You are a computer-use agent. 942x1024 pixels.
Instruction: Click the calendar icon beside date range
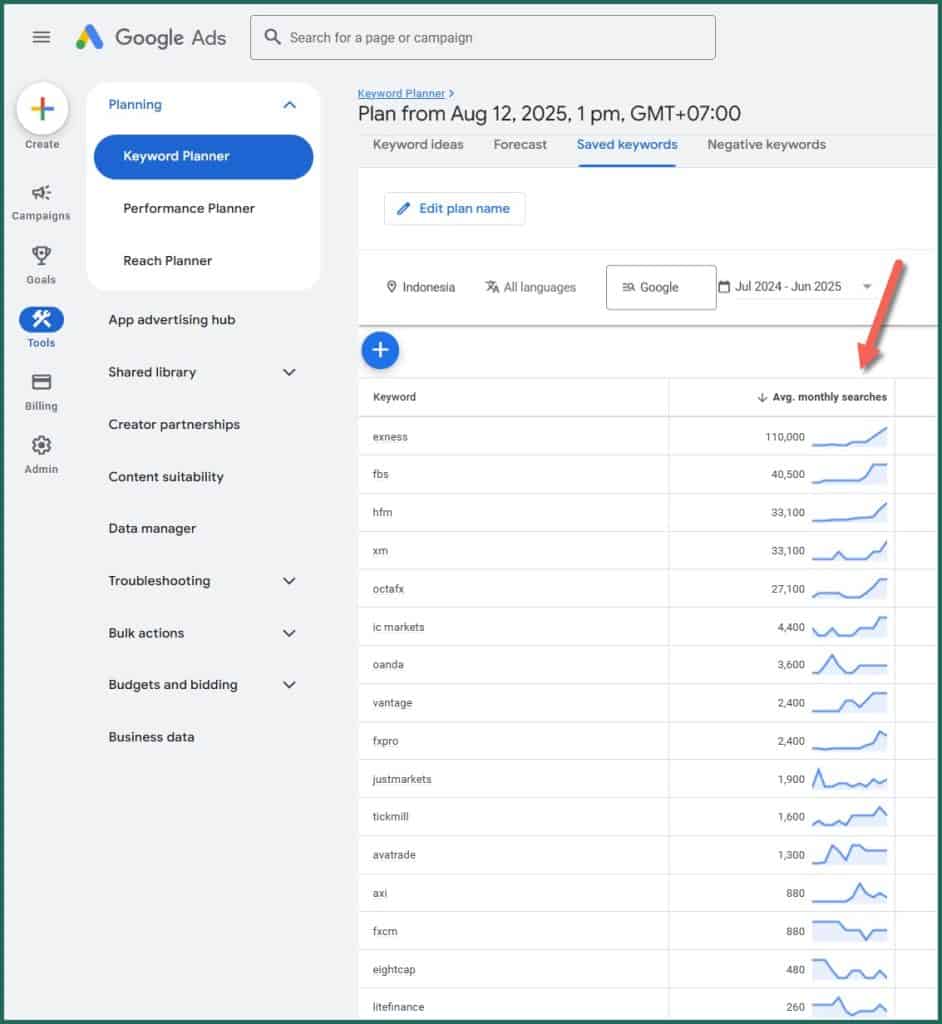(x=724, y=287)
